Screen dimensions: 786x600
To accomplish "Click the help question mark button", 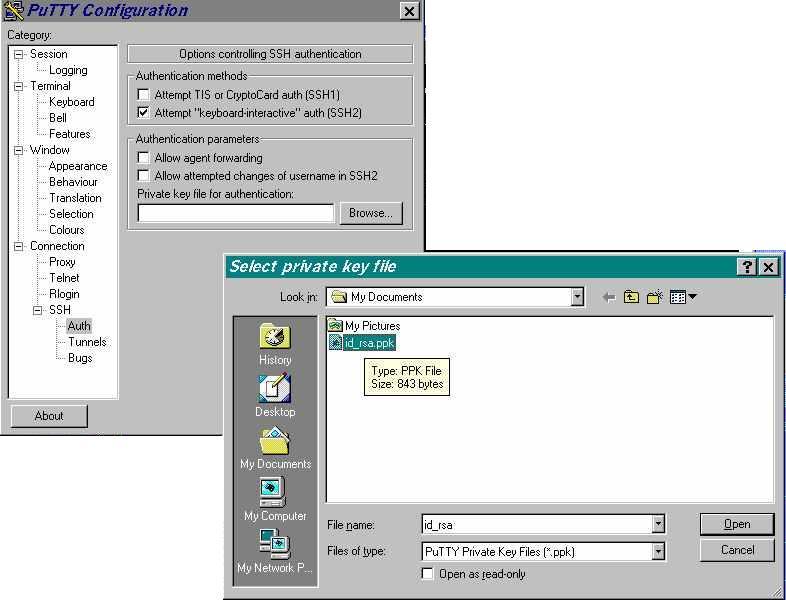I will [747, 267].
